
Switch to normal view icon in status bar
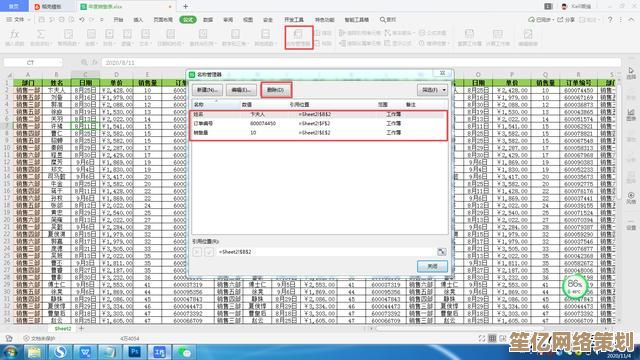coord(492,338)
